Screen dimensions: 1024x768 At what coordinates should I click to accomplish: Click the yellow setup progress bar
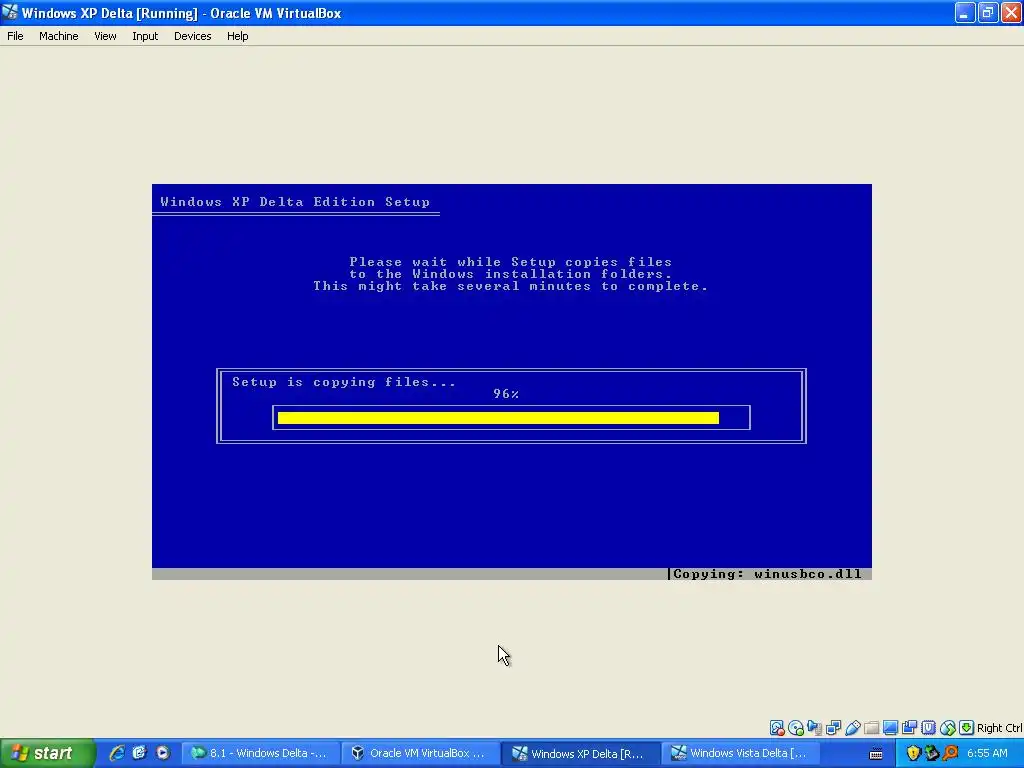point(498,418)
